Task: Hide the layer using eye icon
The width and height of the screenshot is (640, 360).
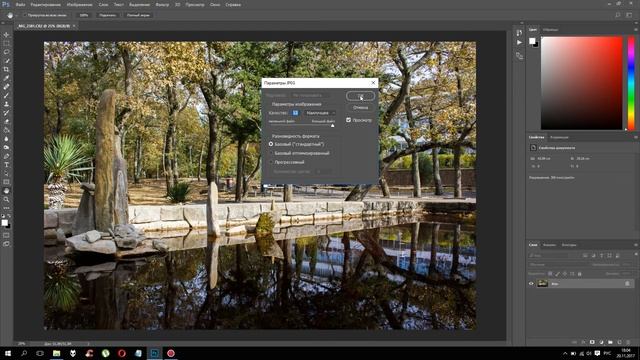Action: [x=531, y=284]
